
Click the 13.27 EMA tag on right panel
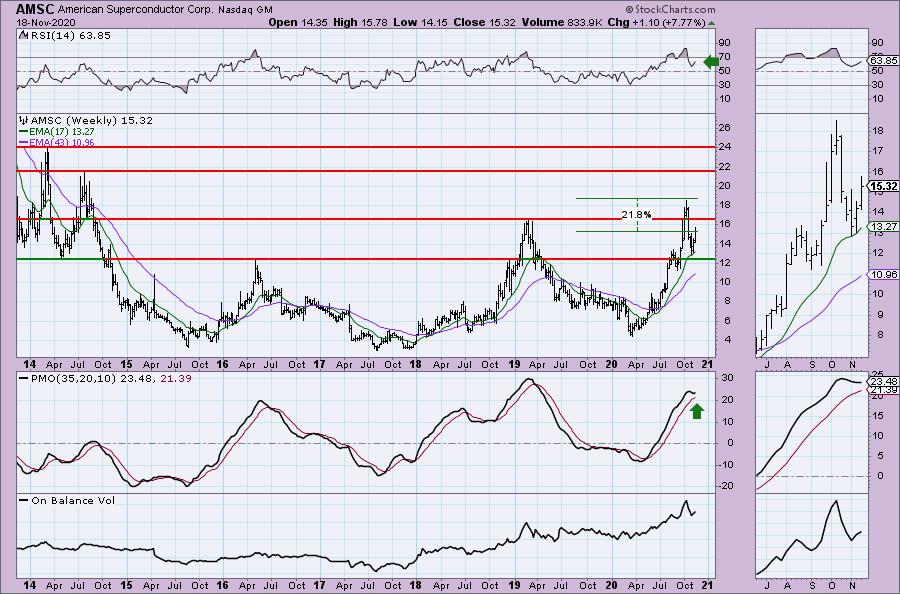[883, 227]
